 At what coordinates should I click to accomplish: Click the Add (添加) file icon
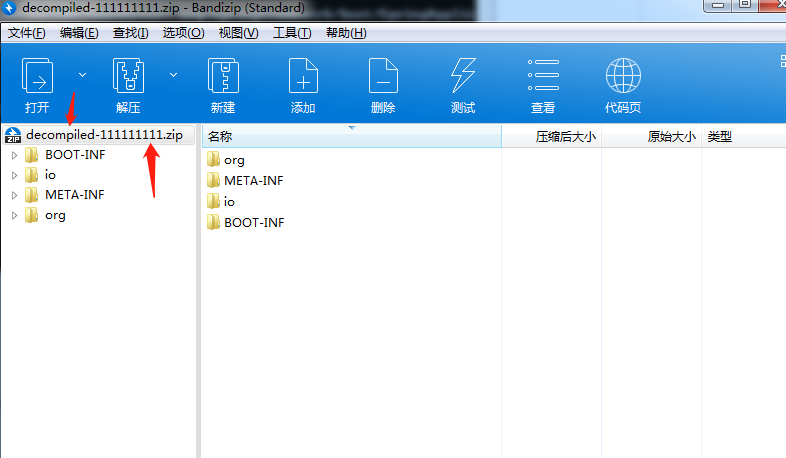click(x=303, y=76)
